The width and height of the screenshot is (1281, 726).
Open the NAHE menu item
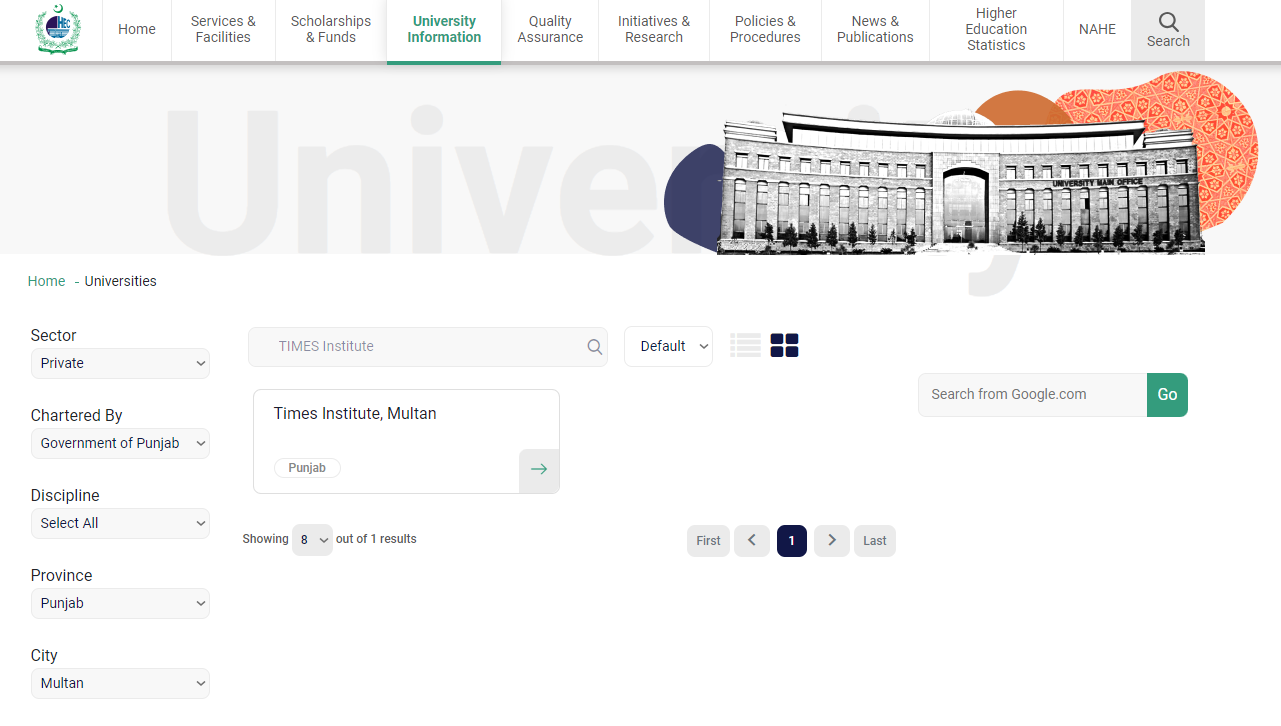click(x=1097, y=30)
